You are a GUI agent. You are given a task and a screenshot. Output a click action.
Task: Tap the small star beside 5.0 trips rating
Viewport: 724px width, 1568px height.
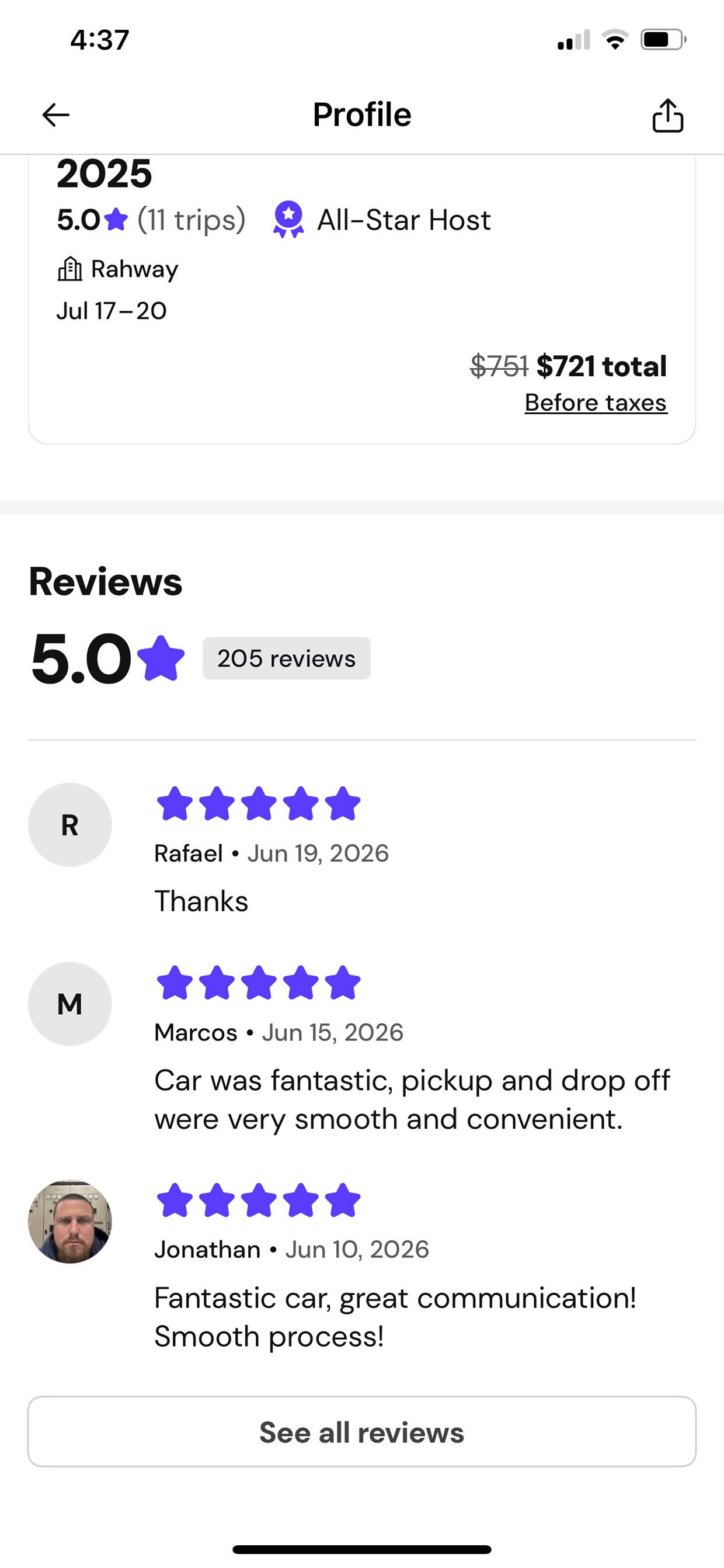[116, 220]
